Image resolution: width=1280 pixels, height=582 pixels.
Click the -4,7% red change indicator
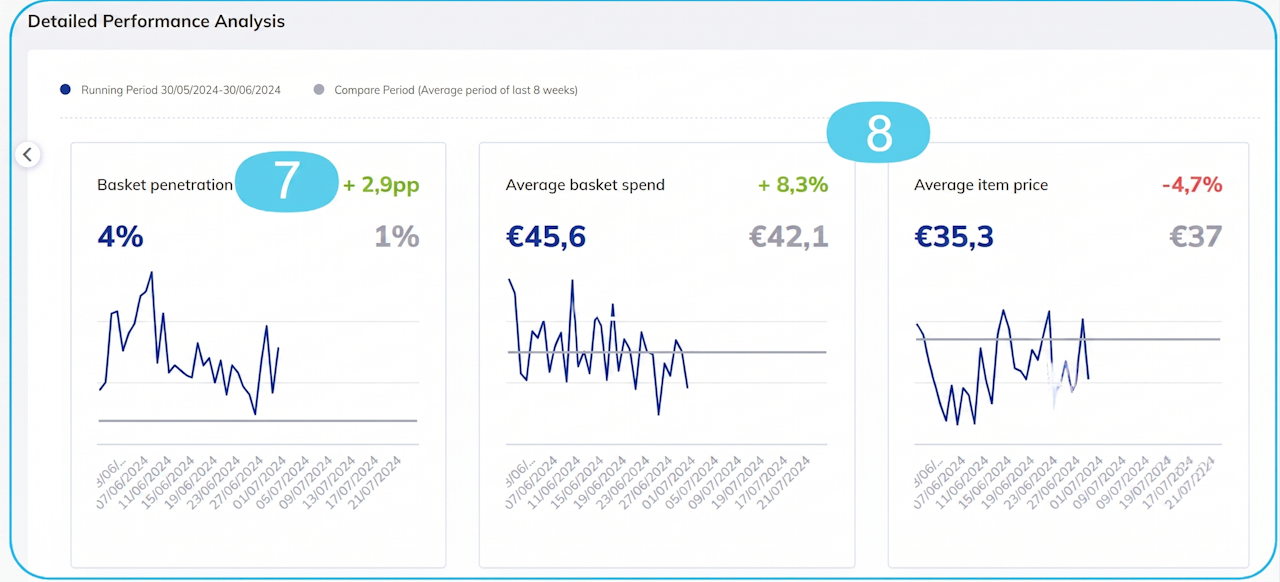click(x=1192, y=185)
